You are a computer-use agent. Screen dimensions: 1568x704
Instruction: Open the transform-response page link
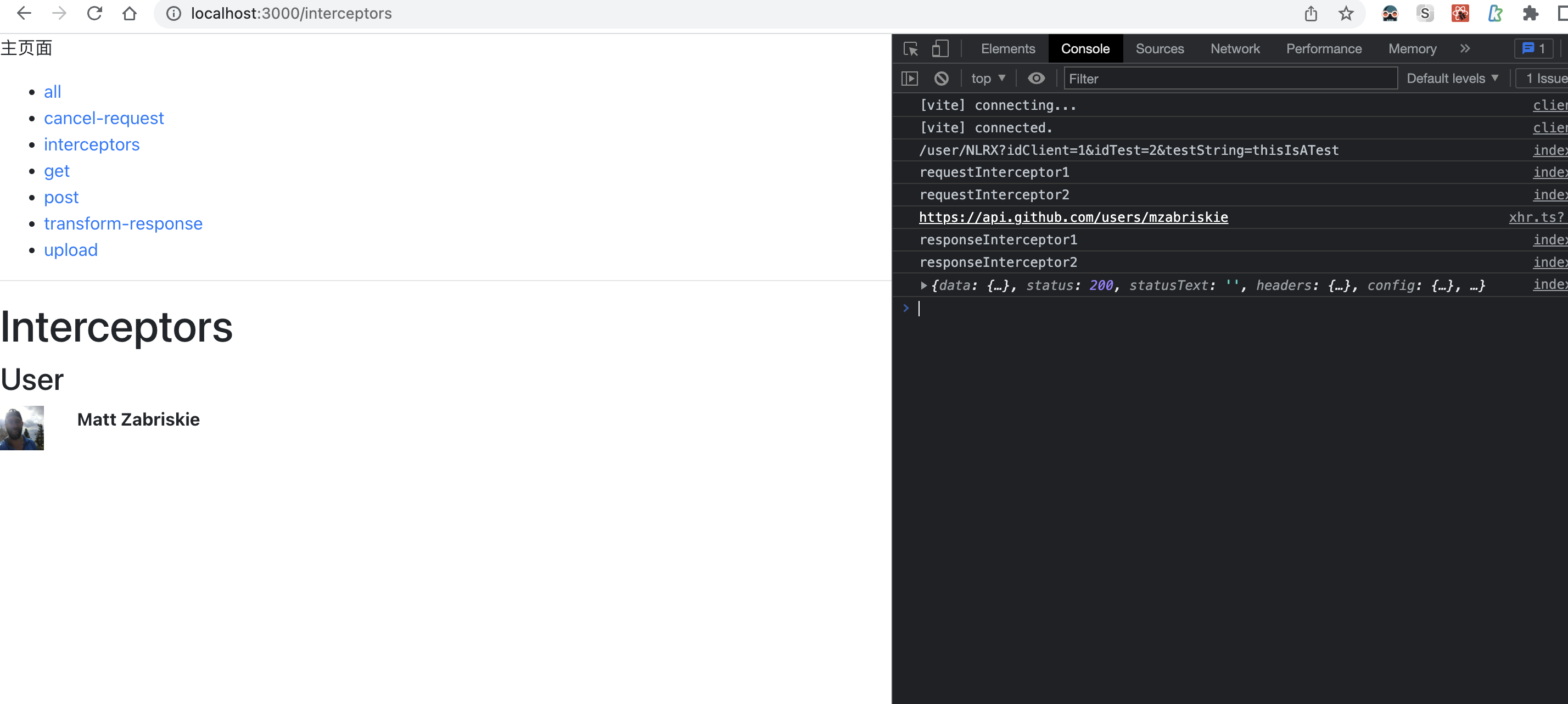123,222
